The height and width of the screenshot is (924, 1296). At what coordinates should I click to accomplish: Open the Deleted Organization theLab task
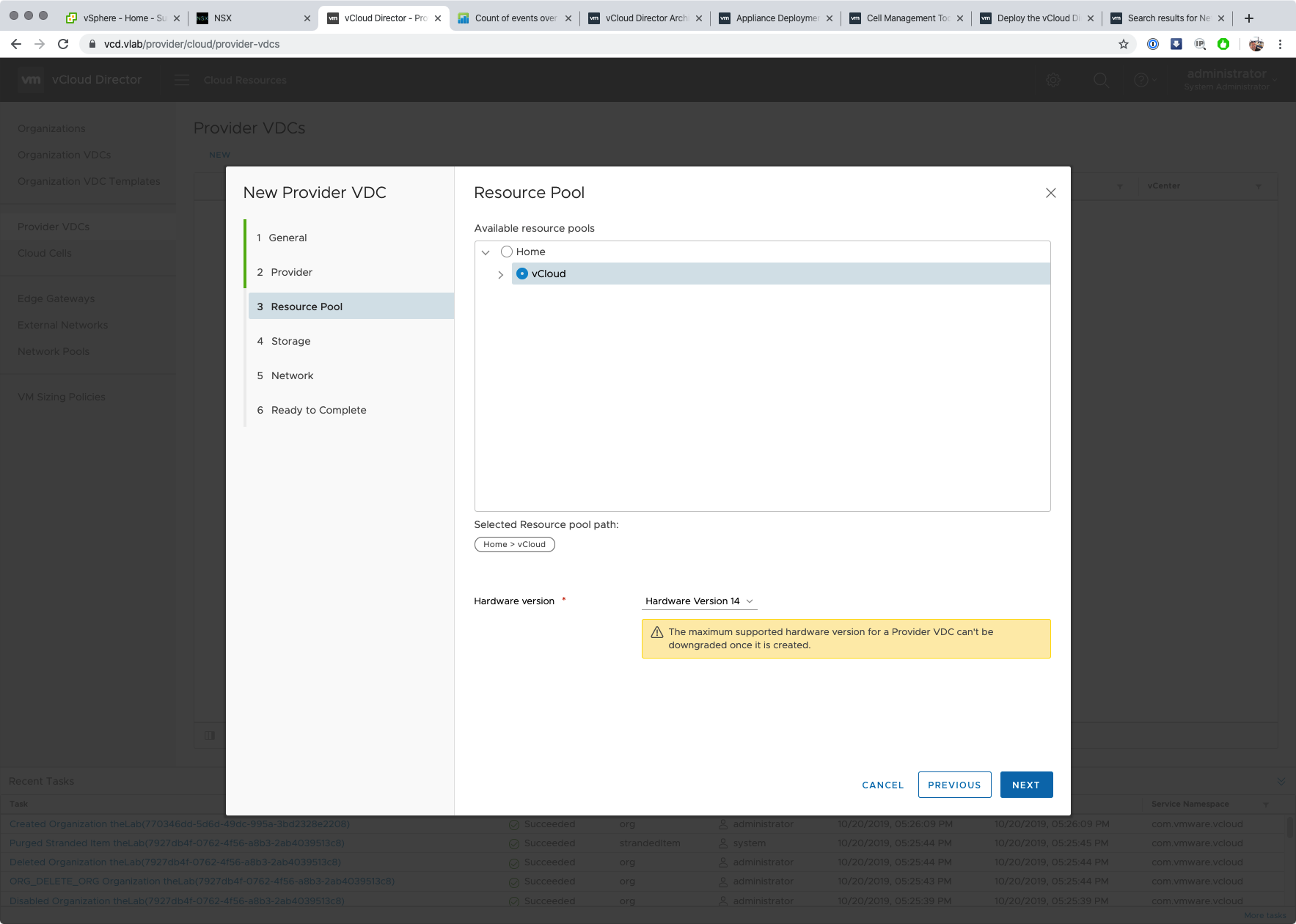pos(175,862)
